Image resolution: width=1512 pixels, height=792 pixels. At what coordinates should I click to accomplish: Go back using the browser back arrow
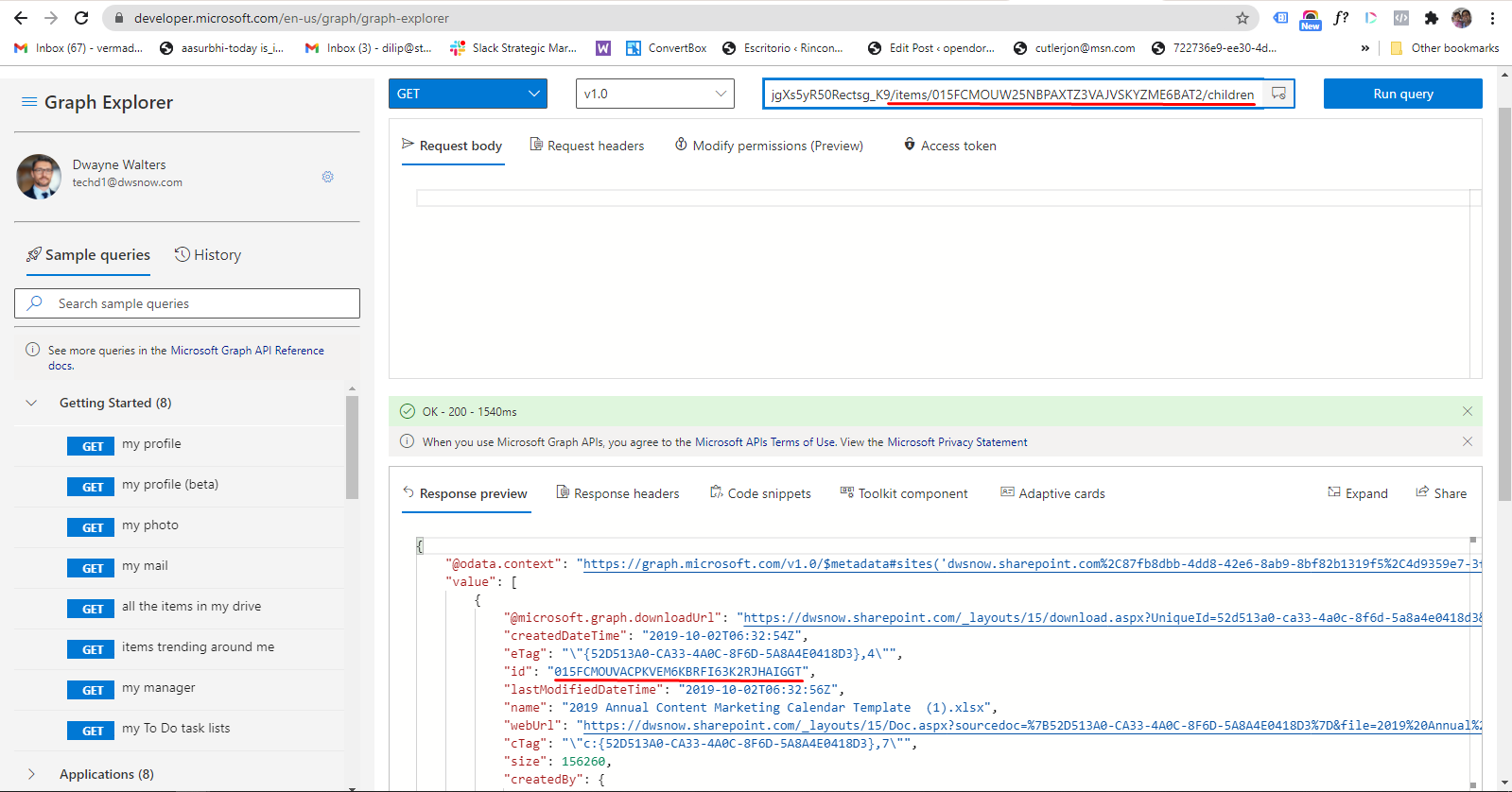coord(21,18)
